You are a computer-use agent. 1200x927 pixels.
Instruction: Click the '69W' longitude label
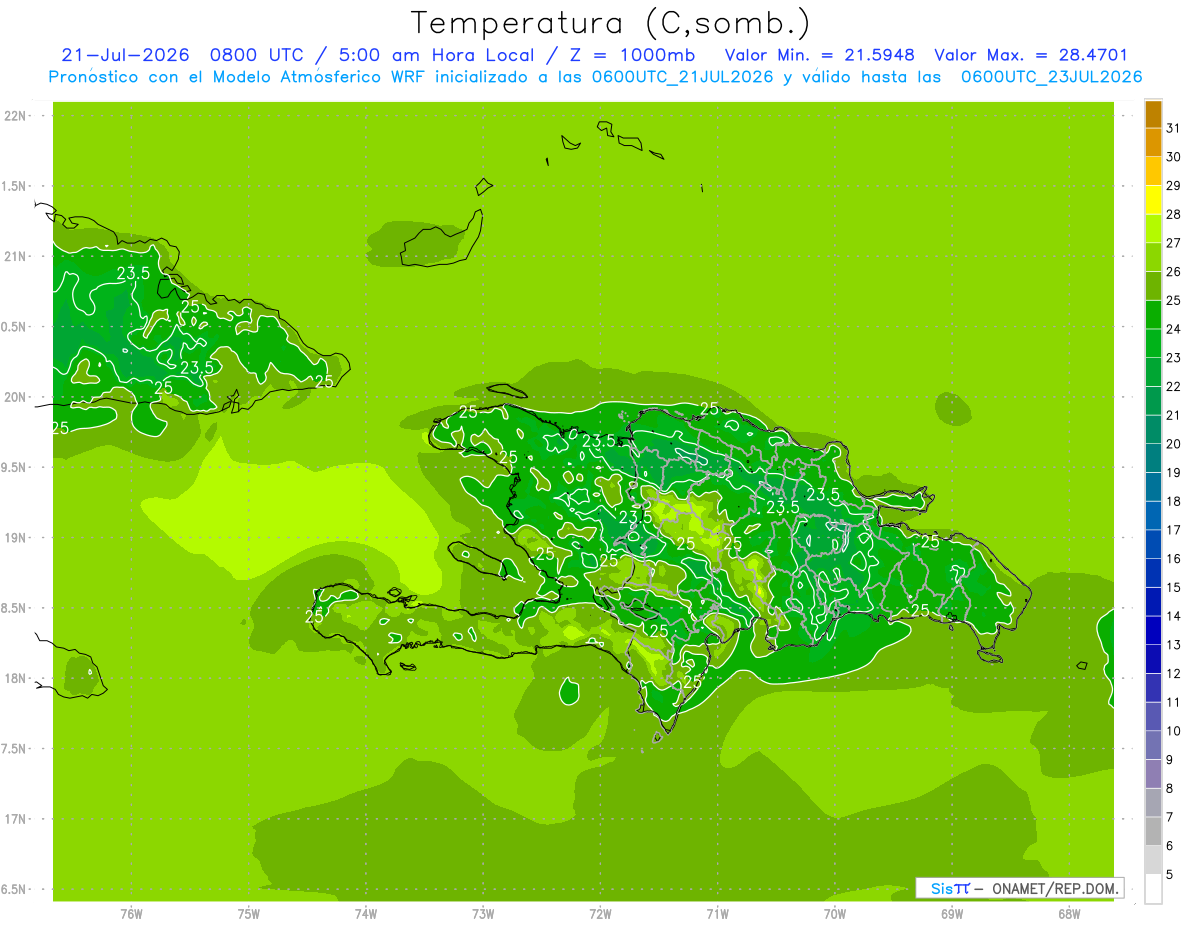[x=952, y=914]
